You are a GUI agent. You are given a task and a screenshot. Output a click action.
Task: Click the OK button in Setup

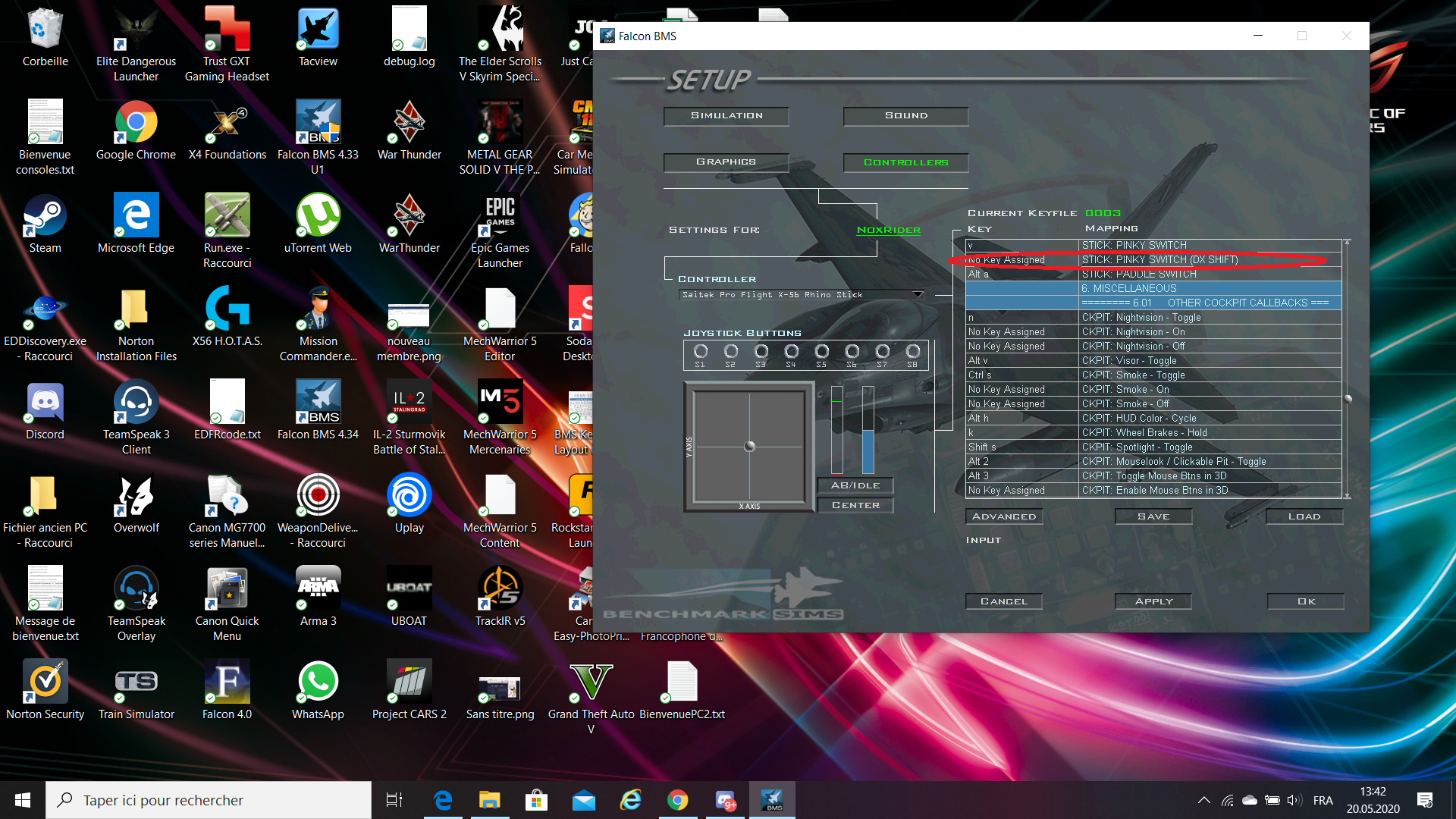pyautogui.click(x=1306, y=601)
